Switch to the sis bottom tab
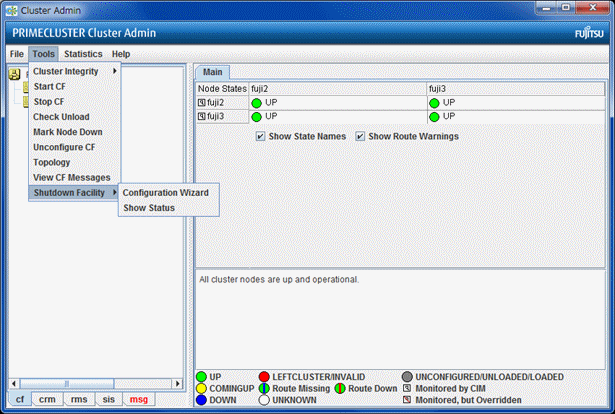615x414 pixels. pyautogui.click(x=109, y=399)
